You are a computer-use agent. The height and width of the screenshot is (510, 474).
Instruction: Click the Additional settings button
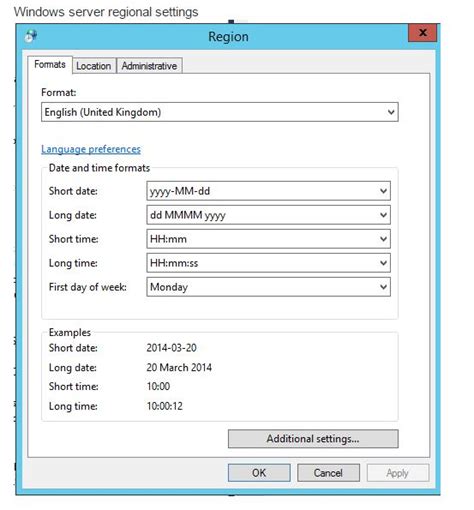pyautogui.click(x=313, y=439)
